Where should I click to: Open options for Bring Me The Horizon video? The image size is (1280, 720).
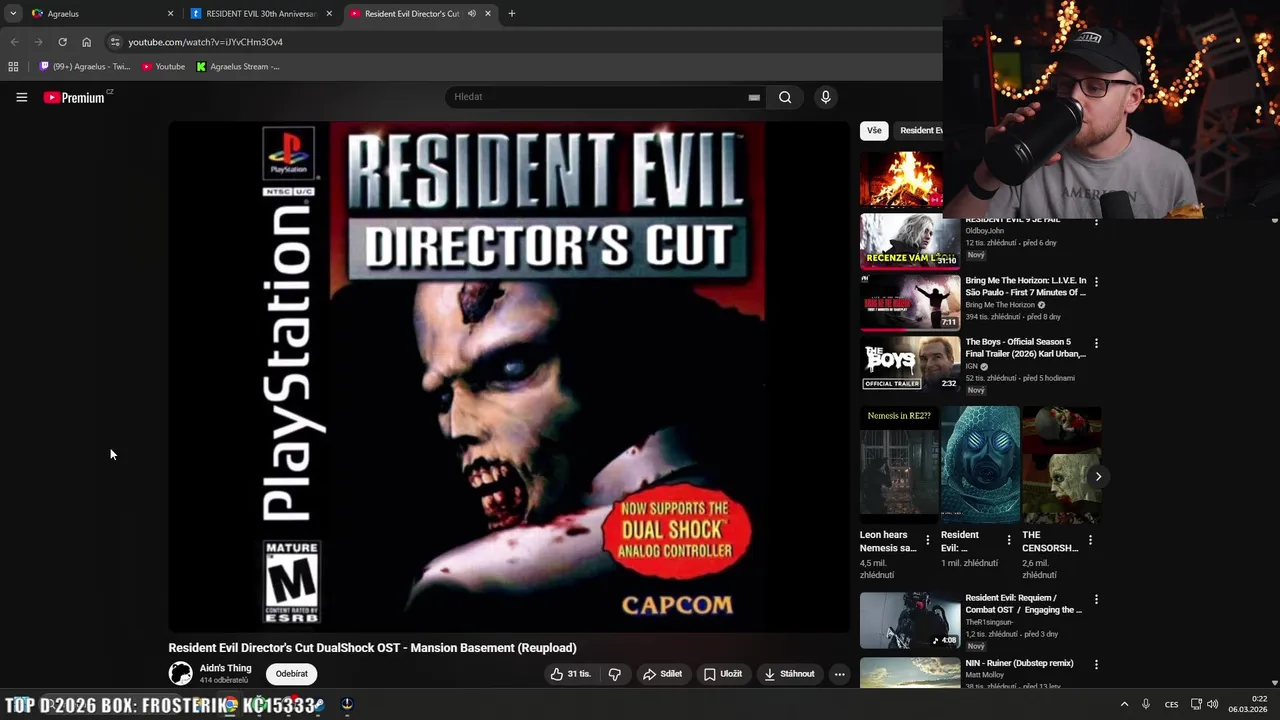point(1096,282)
